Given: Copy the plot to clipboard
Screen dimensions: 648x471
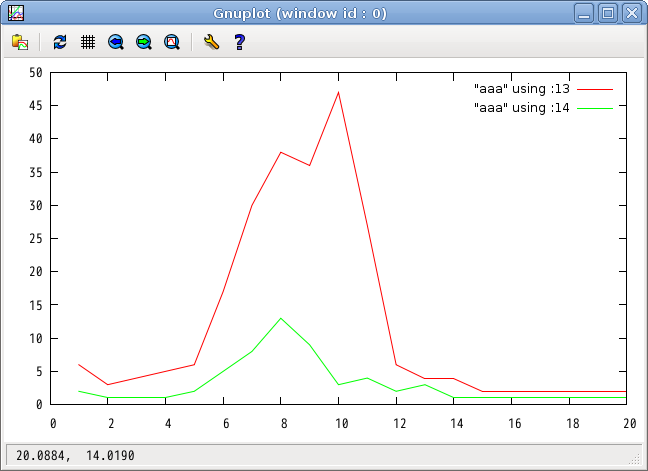Looking at the screenshot, I should coord(19,42).
